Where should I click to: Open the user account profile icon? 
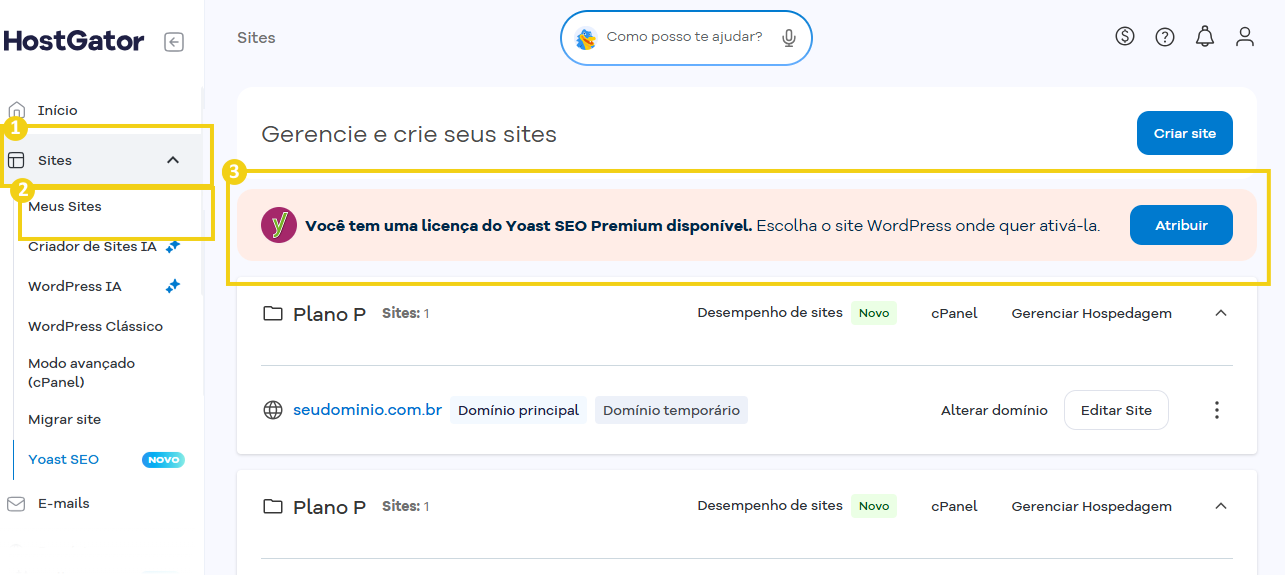coord(1245,37)
